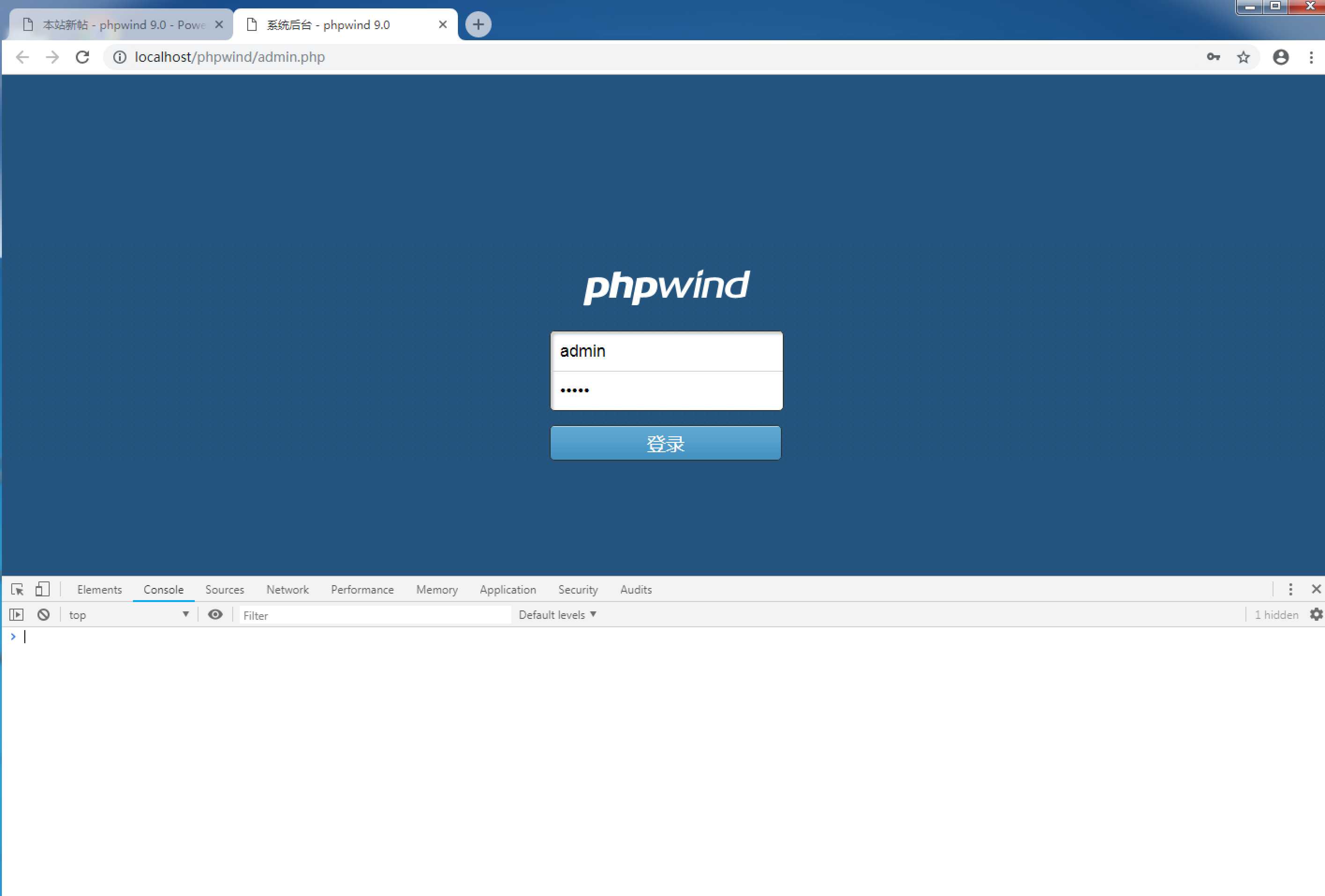
Task: Click the device toolbar toggle icon
Action: click(41, 589)
